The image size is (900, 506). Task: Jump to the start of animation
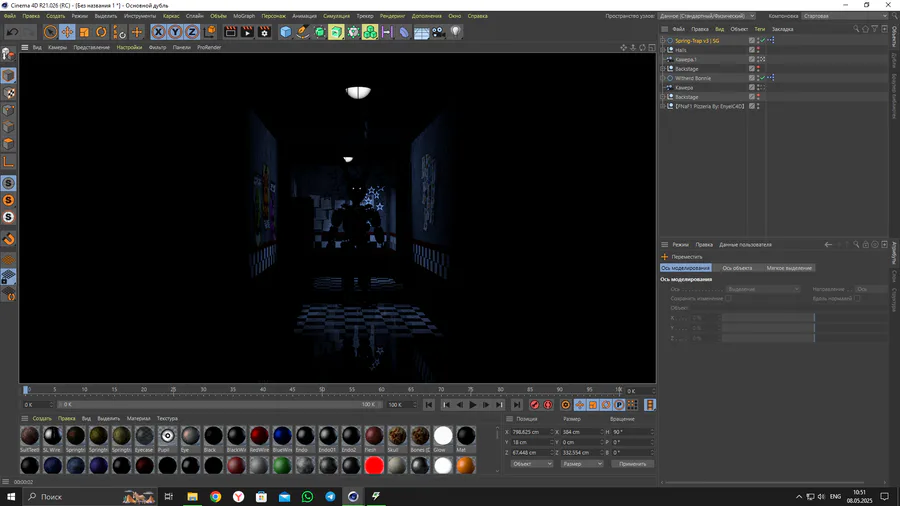(429, 405)
